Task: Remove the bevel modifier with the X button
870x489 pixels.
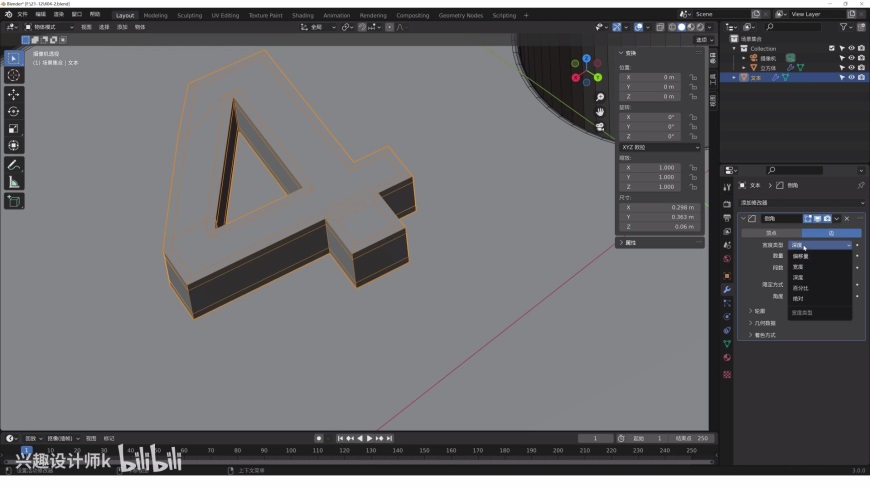Action: pyautogui.click(x=847, y=219)
